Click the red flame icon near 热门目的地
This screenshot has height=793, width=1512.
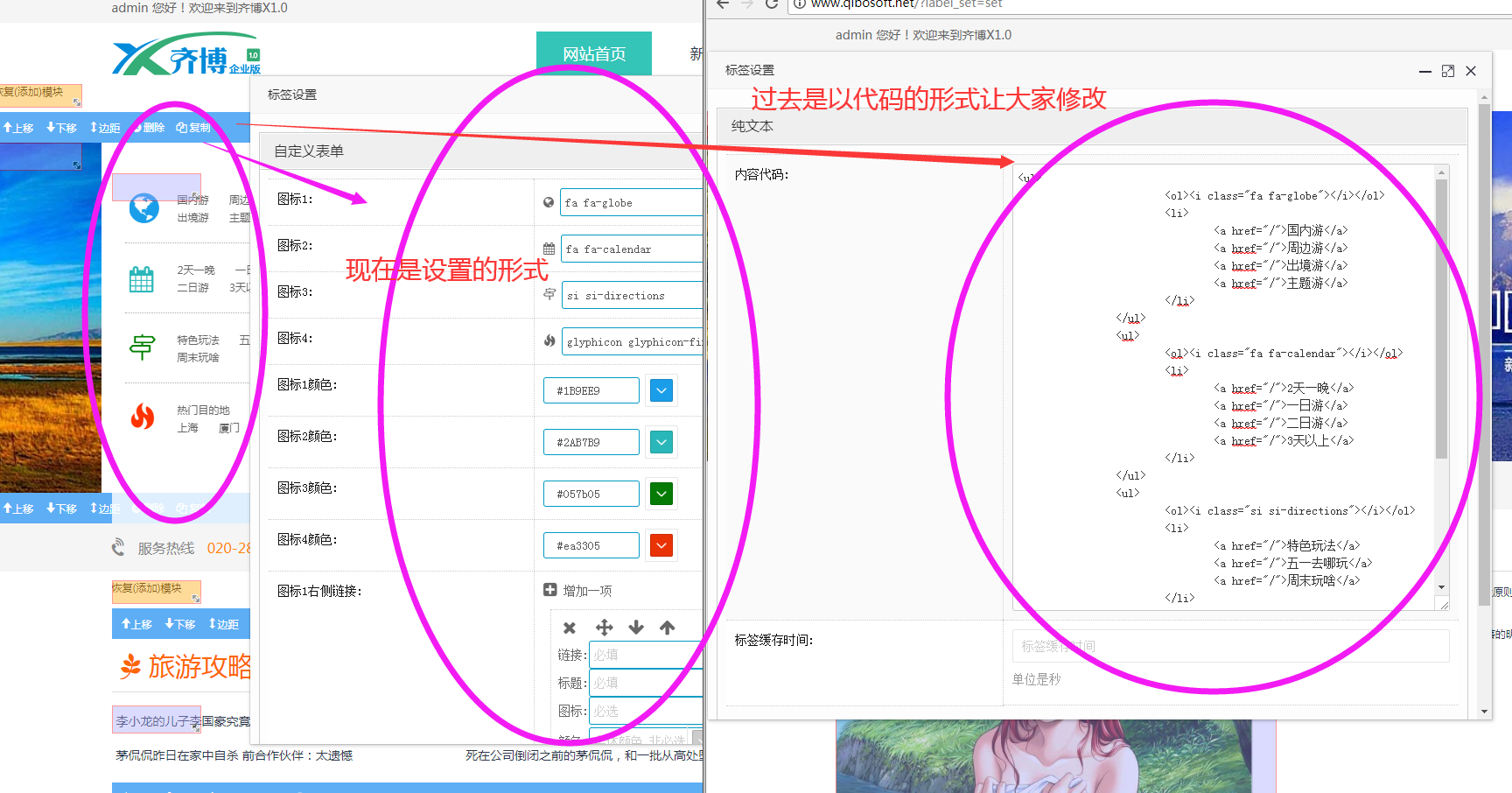142,417
